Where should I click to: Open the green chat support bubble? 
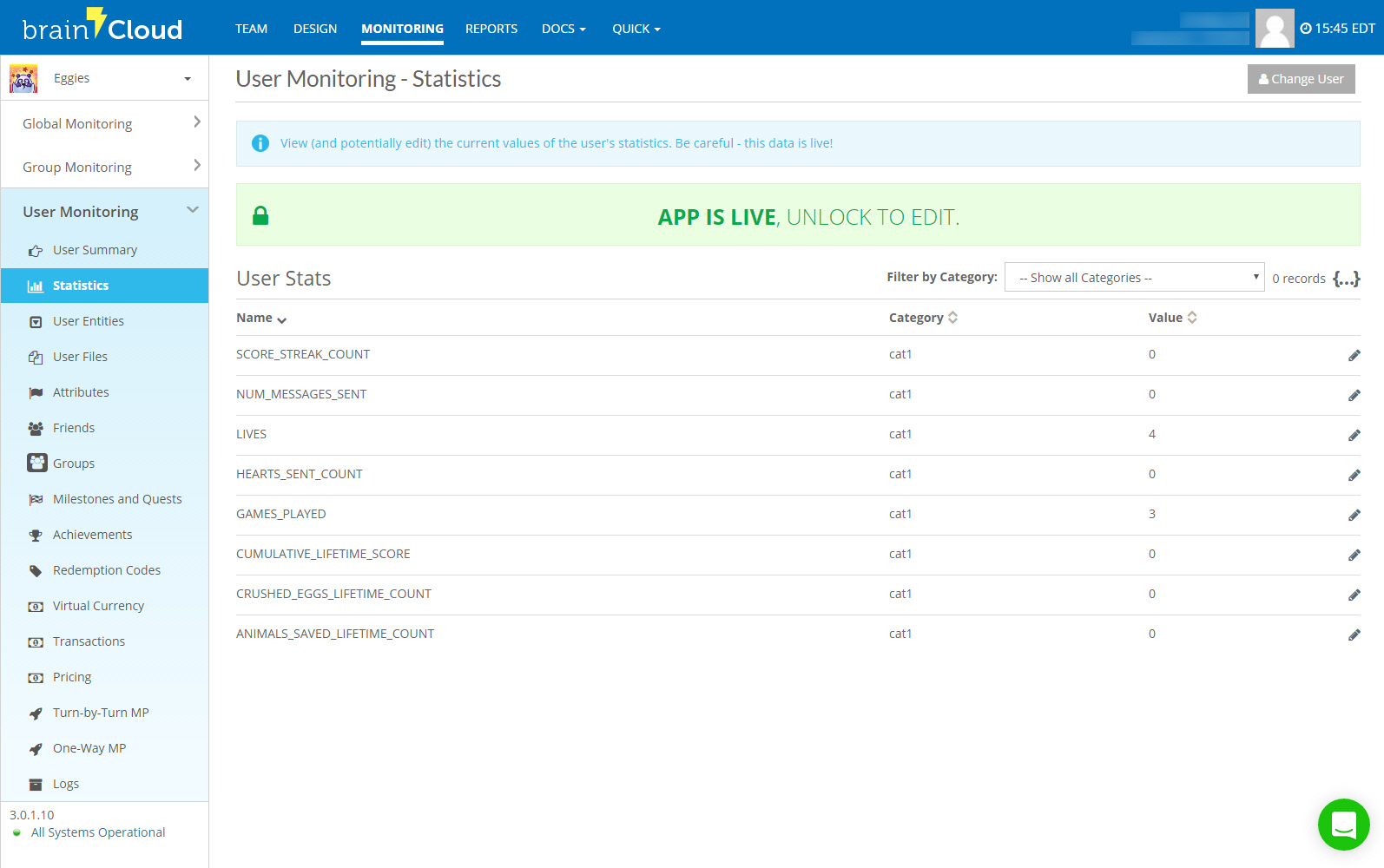coord(1343,825)
